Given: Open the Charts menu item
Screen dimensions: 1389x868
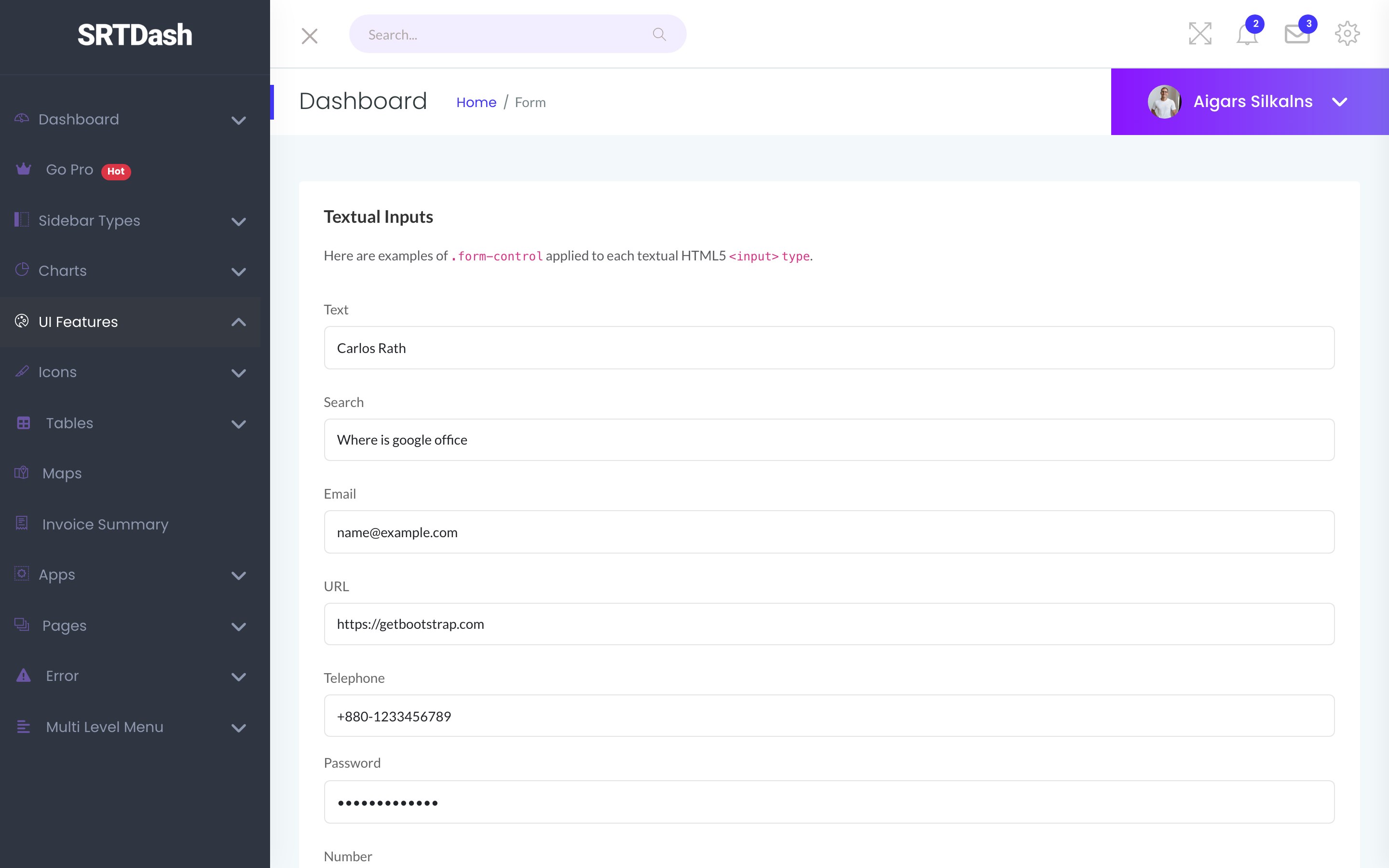Looking at the screenshot, I should pos(62,271).
